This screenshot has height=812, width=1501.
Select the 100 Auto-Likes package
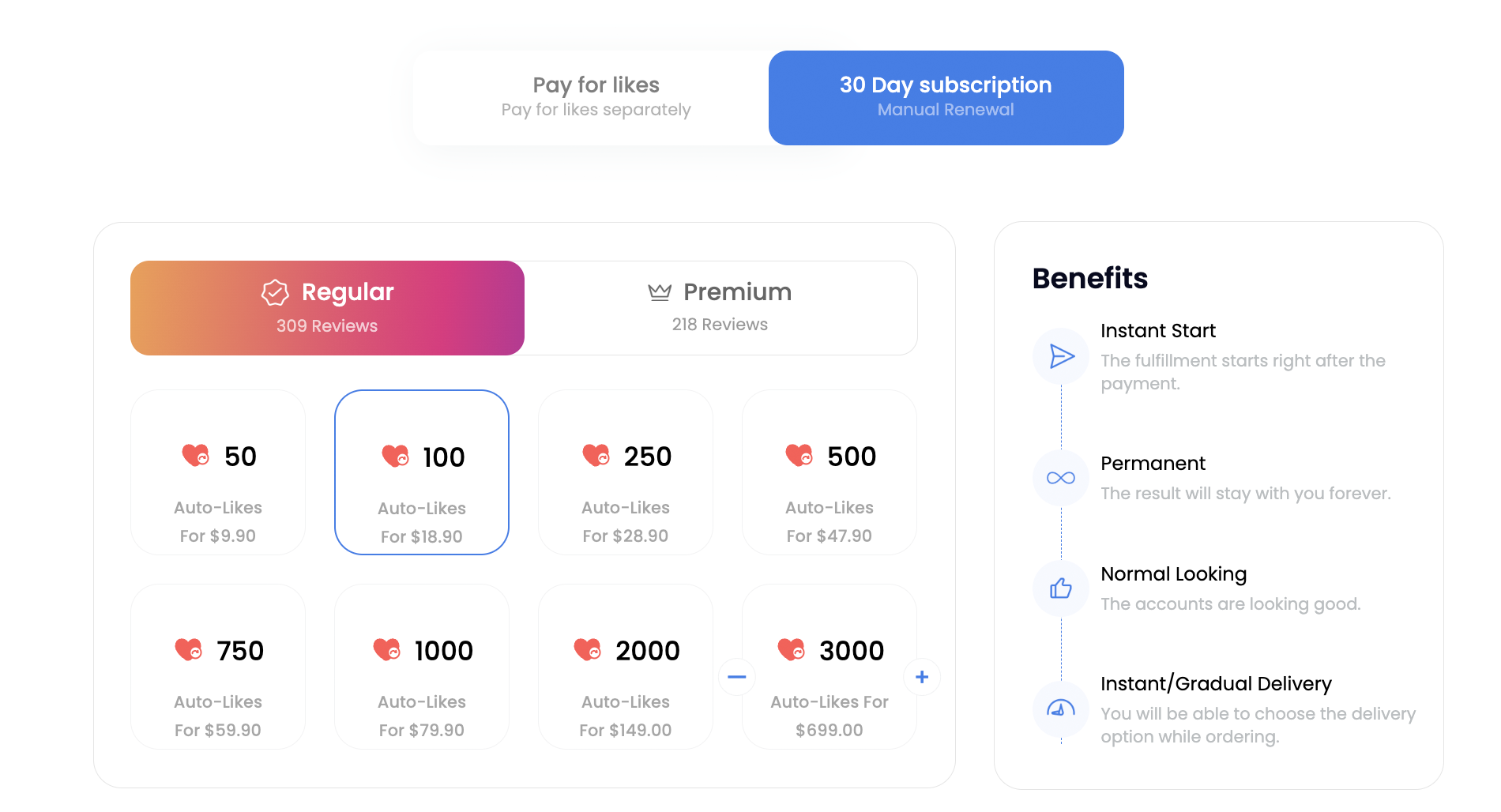[422, 472]
